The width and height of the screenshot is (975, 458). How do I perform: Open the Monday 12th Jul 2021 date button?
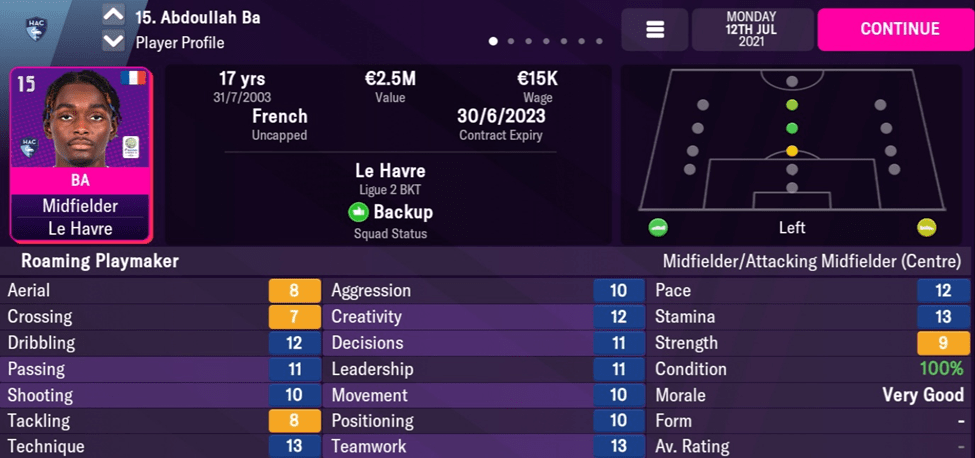(x=751, y=30)
